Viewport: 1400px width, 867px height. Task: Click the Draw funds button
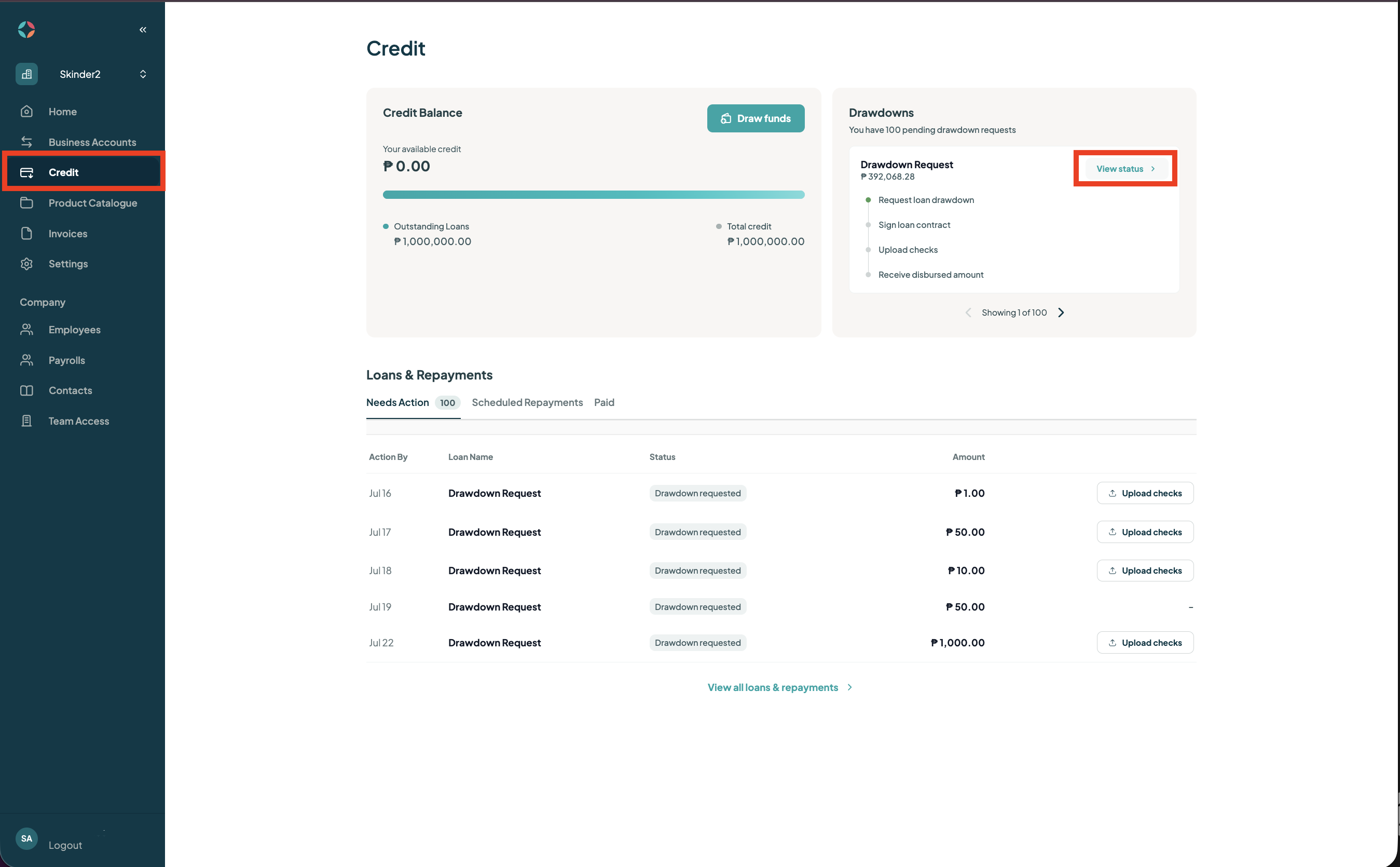coord(756,118)
